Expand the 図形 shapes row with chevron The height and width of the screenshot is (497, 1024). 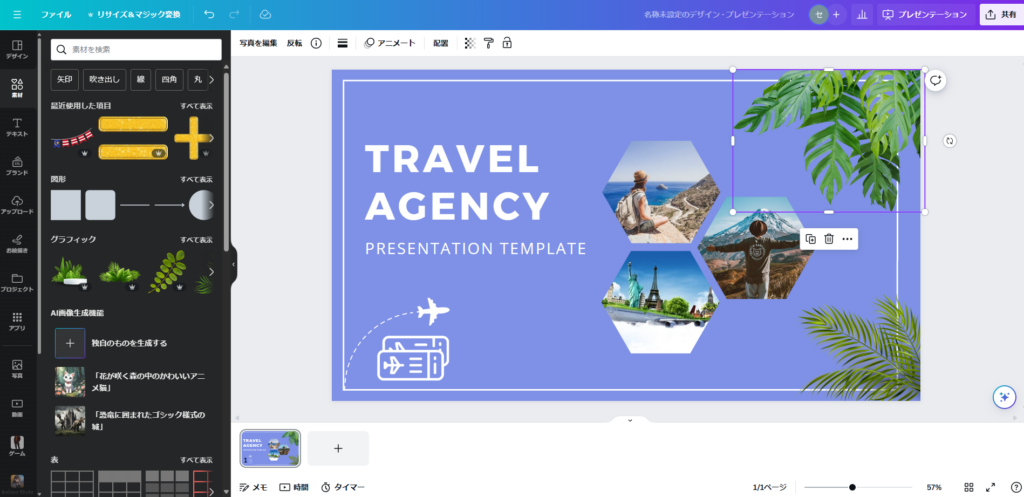(210, 205)
